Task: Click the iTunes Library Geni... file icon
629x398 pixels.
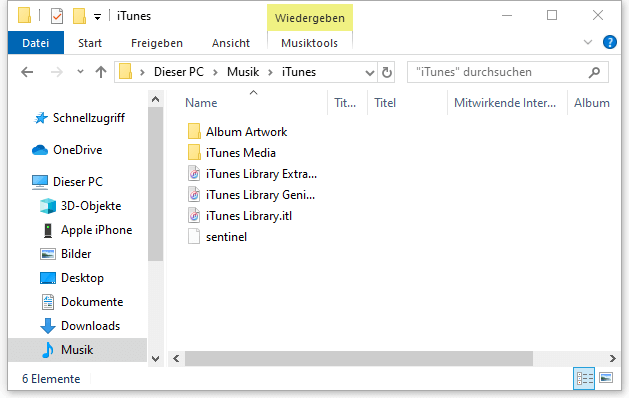Action: pyautogui.click(x=194, y=195)
